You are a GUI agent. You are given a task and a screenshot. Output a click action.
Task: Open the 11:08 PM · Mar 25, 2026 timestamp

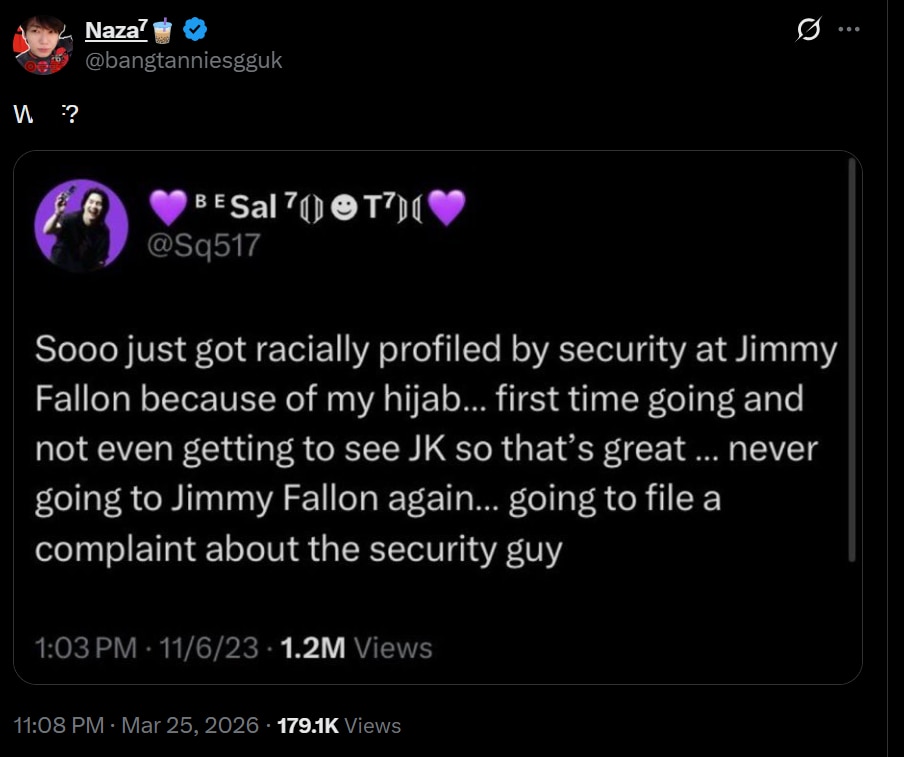tap(136, 725)
